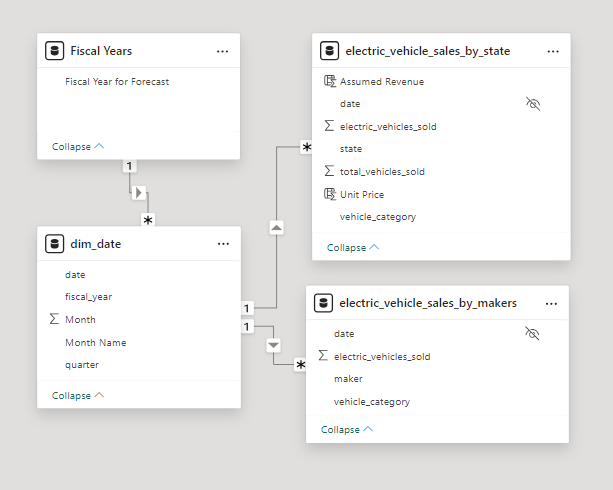Click the dim_date table database icon
This screenshot has height=490, width=613.
tap(55, 243)
